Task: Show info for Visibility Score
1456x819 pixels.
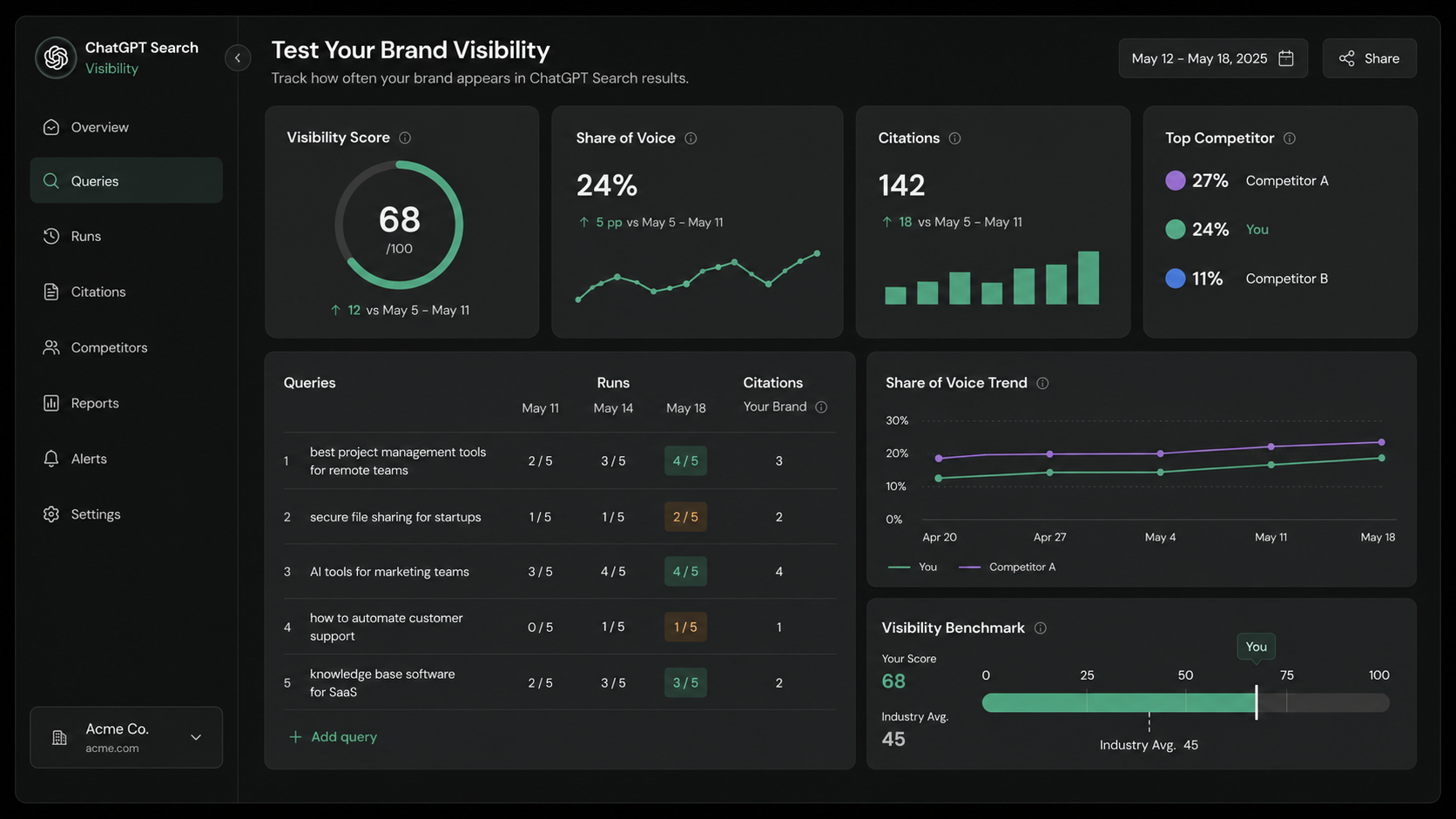Action: [x=405, y=138]
